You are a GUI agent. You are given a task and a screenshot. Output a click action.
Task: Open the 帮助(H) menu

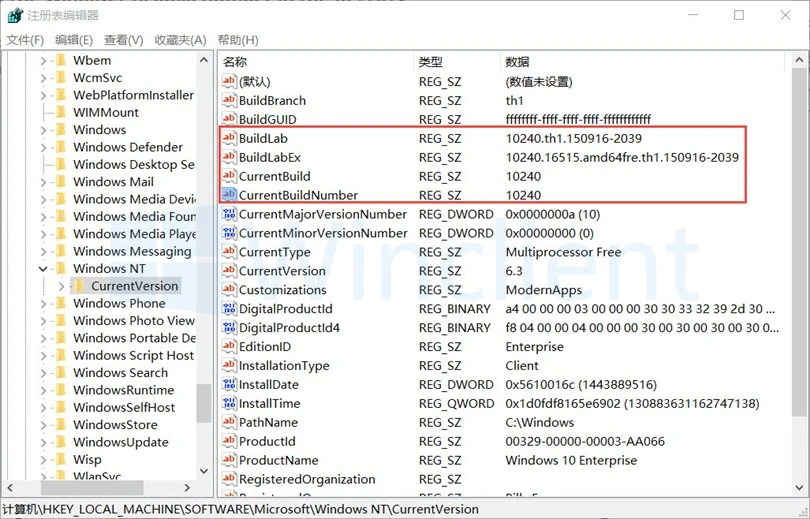pyautogui.click(x=236, y=40)
